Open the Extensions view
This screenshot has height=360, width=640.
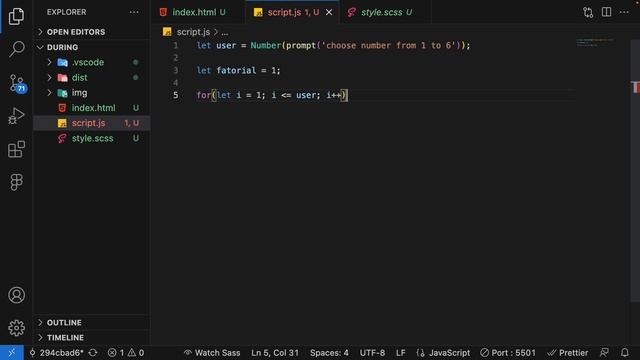(x=16, y=149)
